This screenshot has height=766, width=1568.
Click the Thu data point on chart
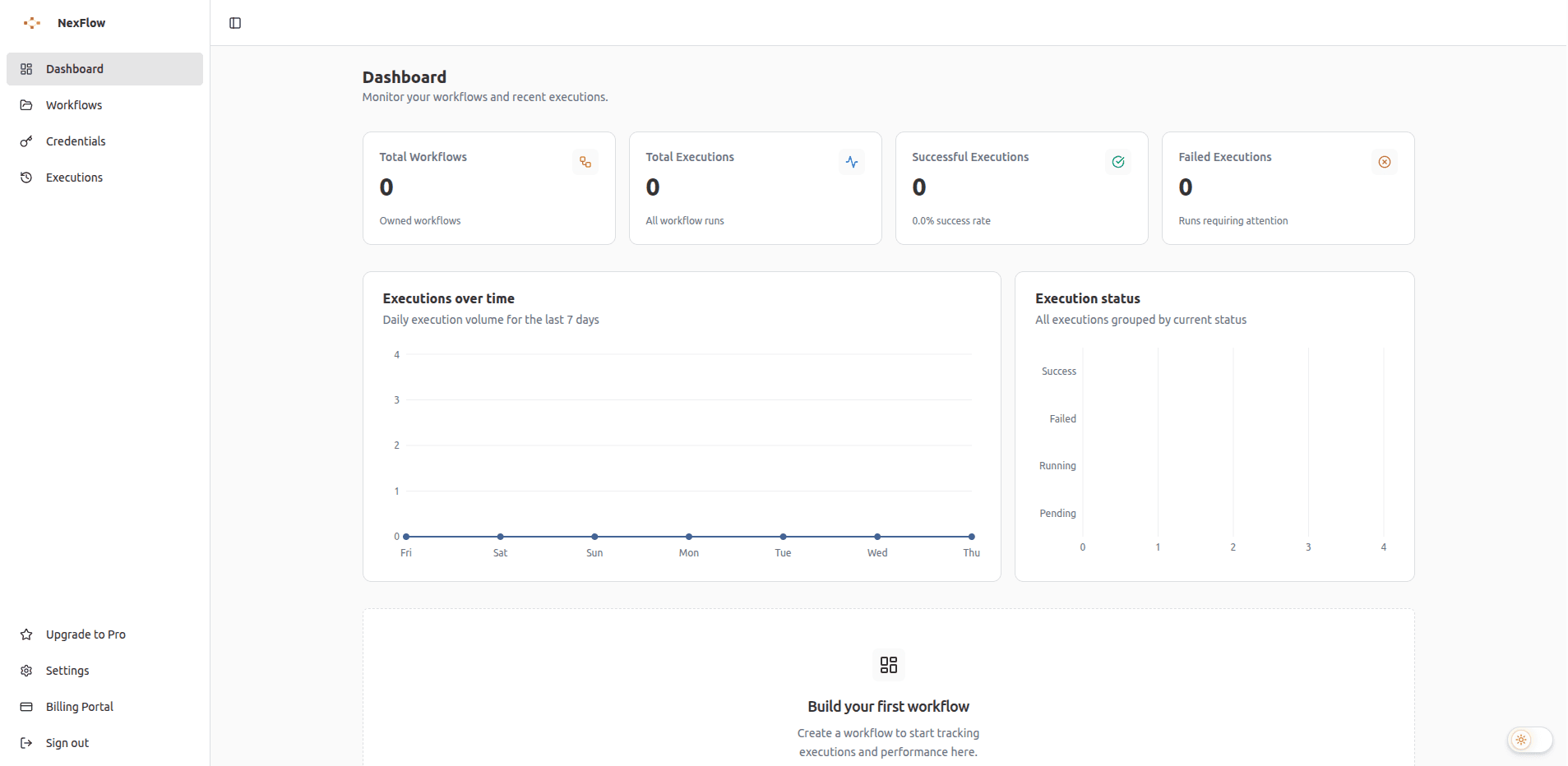[x=971, y=537]
